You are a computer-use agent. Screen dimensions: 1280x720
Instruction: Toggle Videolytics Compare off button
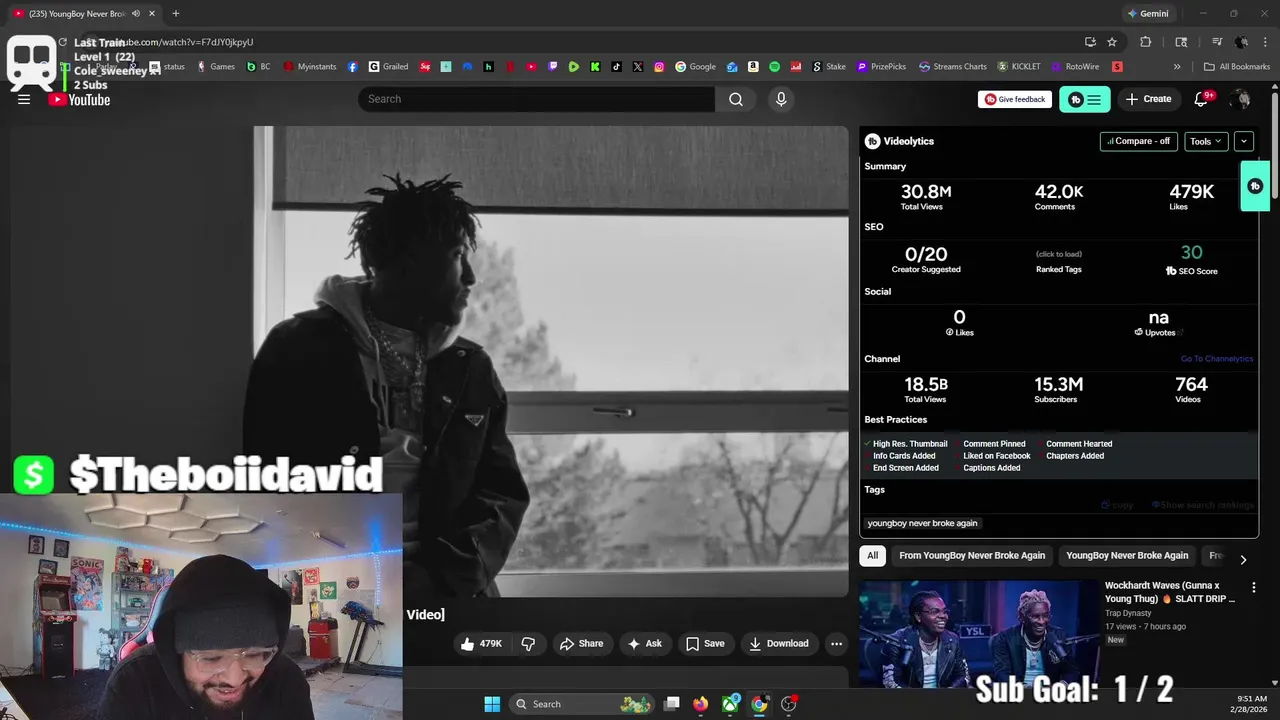pos(1138,141)
